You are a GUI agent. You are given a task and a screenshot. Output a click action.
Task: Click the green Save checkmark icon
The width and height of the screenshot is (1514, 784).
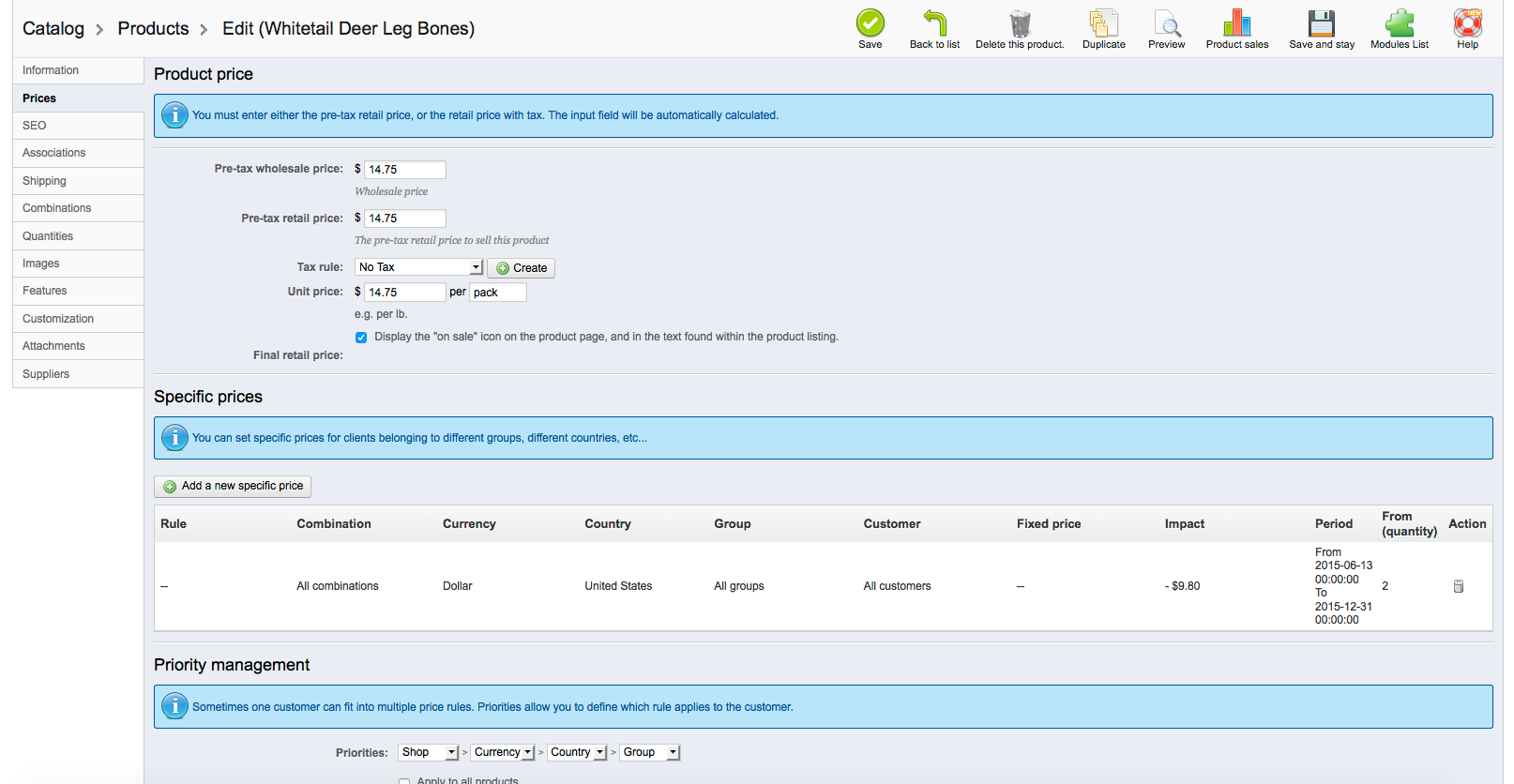[870, 23]
